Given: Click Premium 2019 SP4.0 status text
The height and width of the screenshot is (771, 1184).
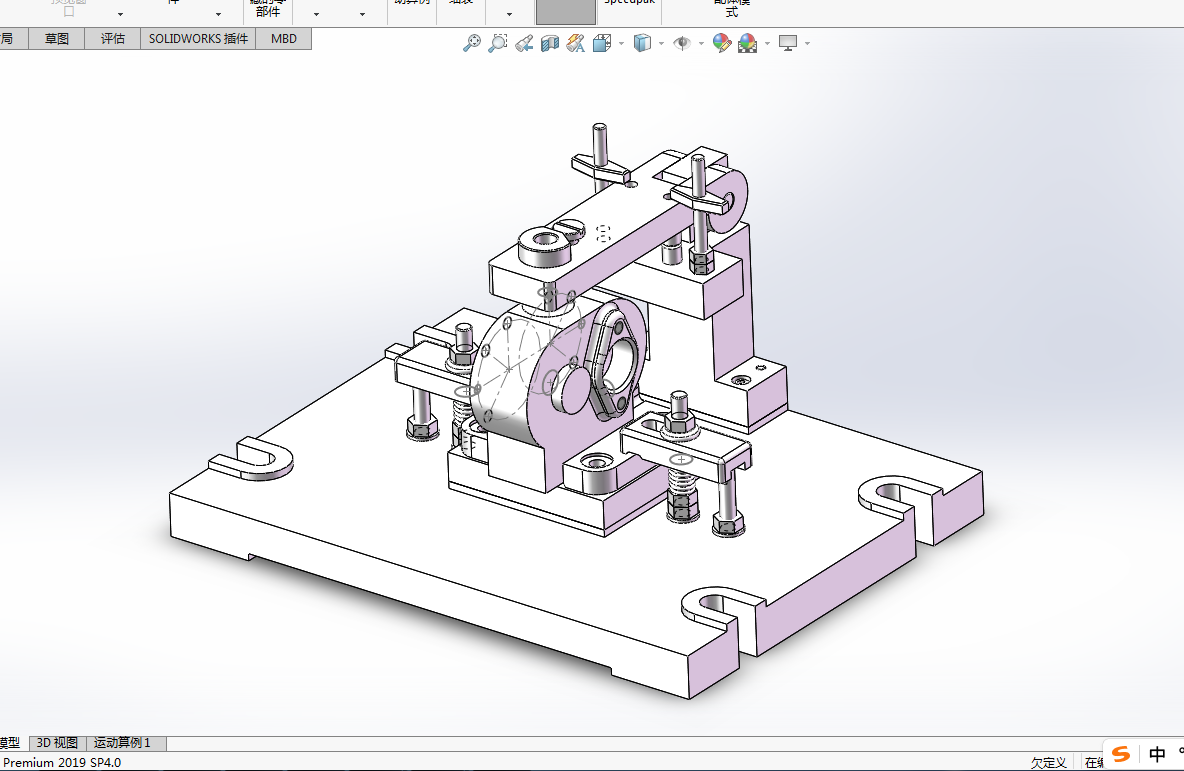Looking at the screenshot, I should pos(62,763).
